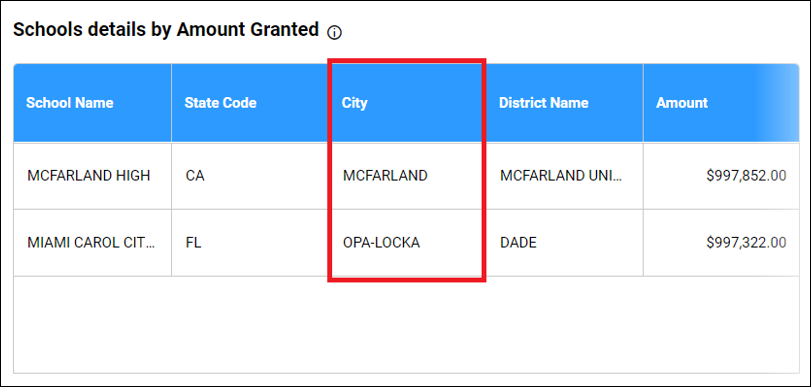Click the MCFARLAND UNI... district cell
Screen dimensions: 811x387
(x=565, y=176)
